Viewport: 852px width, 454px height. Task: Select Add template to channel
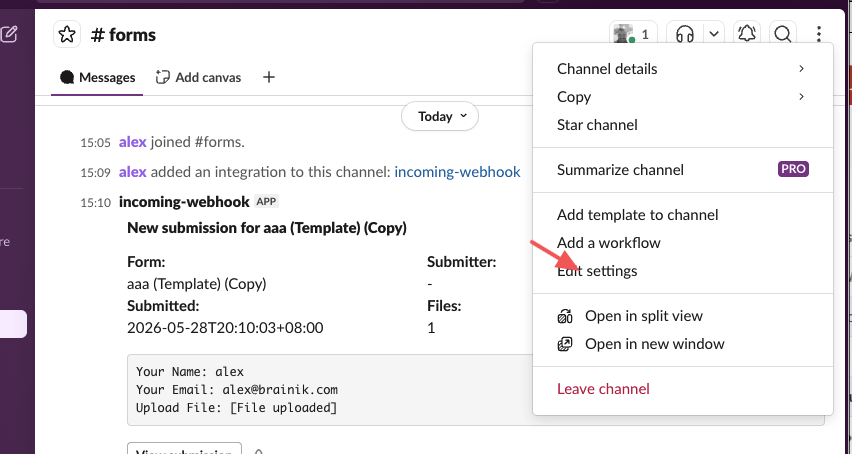(x=682, y=215)
